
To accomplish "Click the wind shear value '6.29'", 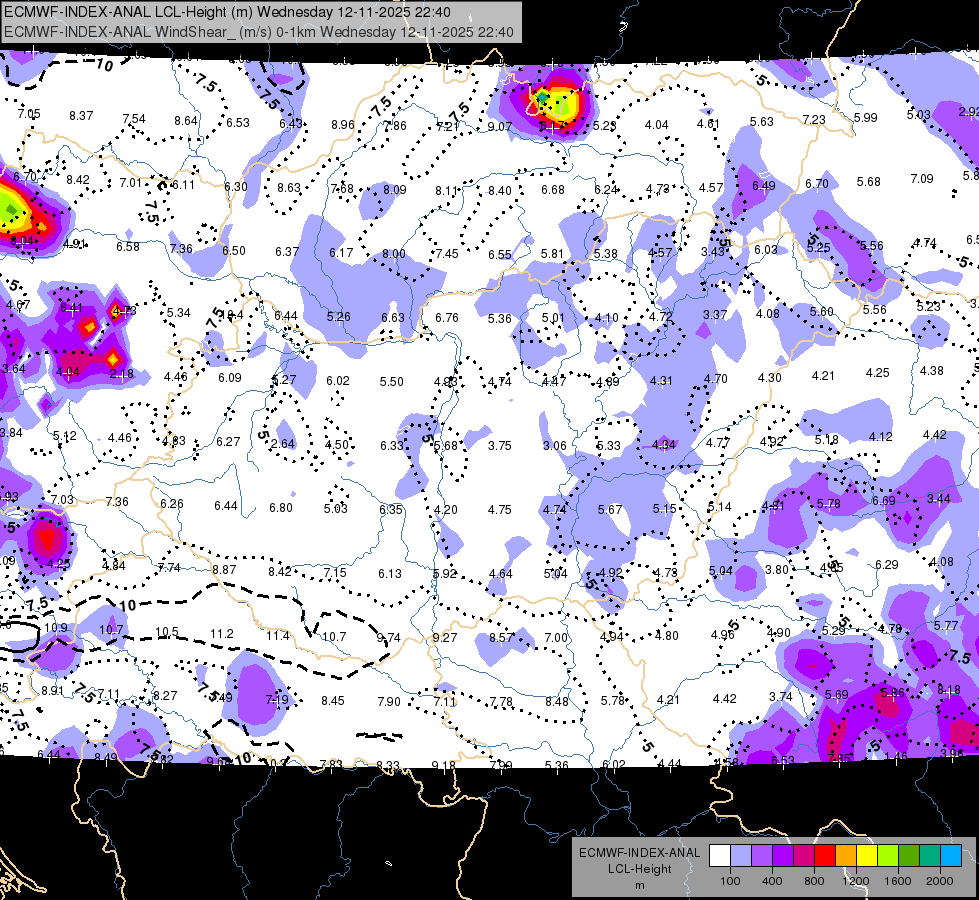I will click(887, 565).
